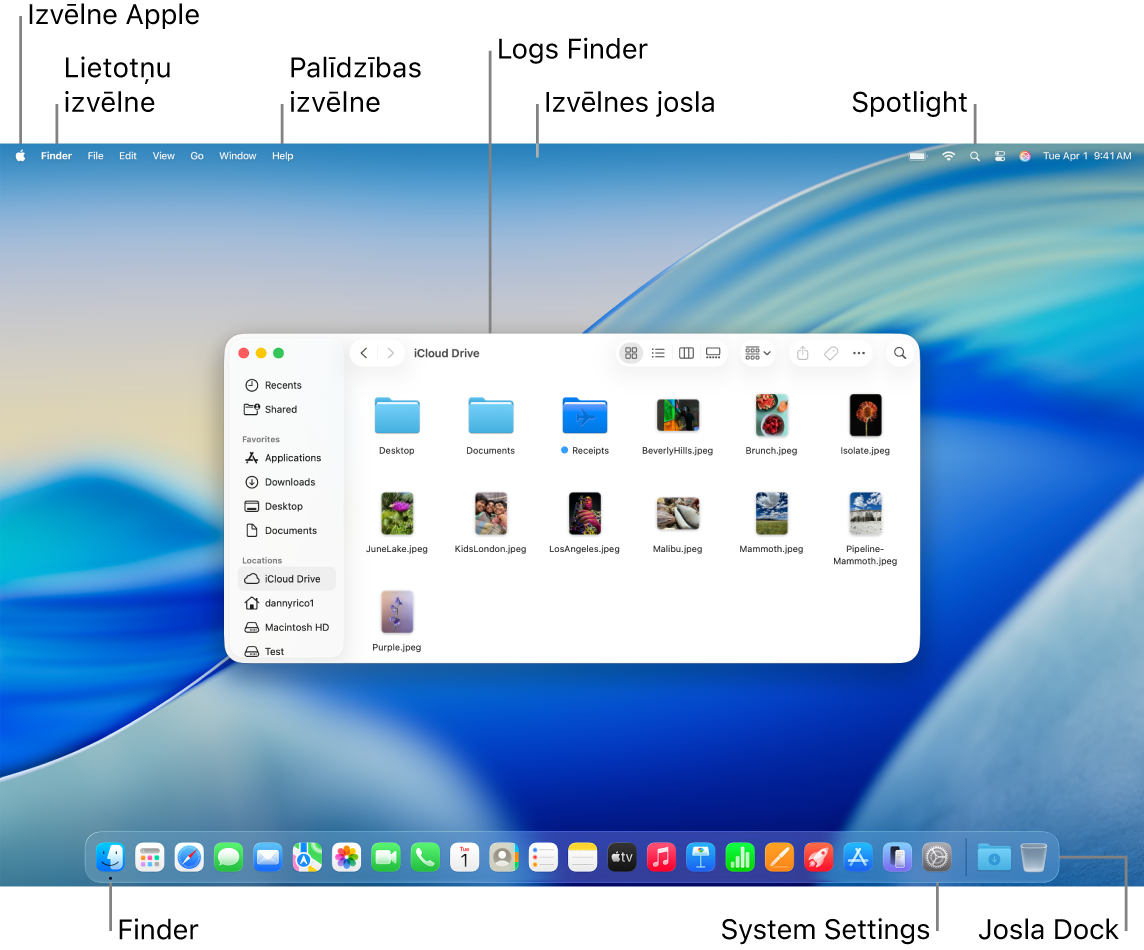Click the Wi-Fi status icon in menu bar

[947, 155]
